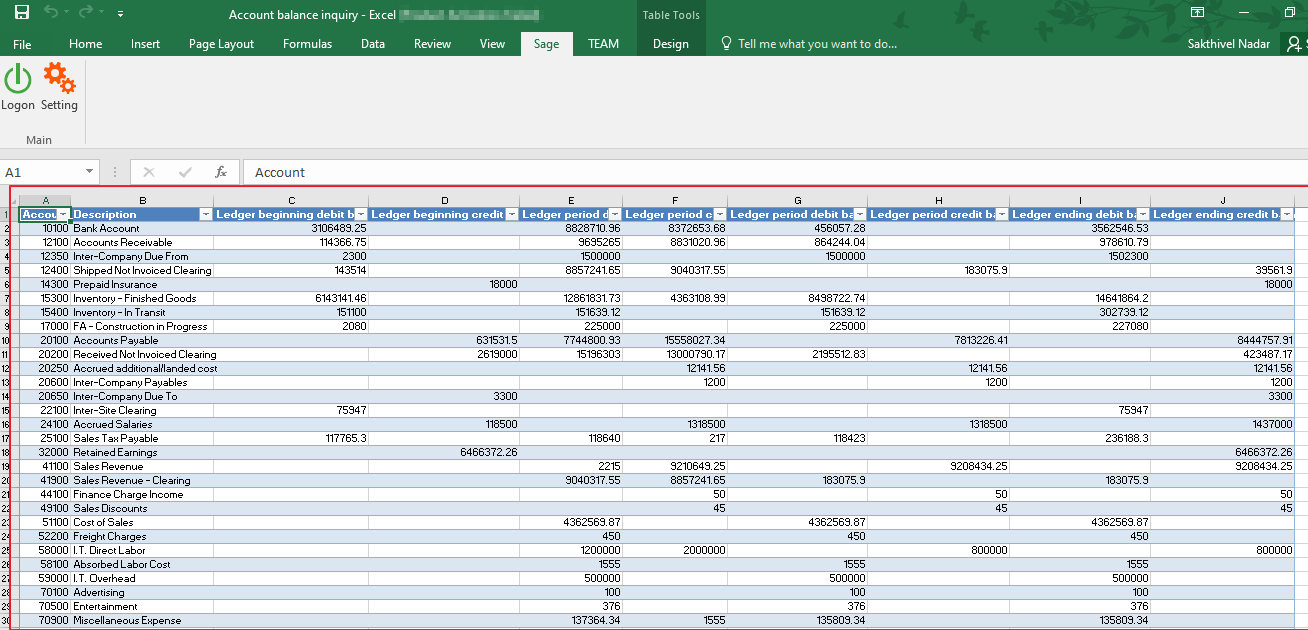
Task: Open the Ledger ending credit filter dropdown
Action: [1287, 214]
